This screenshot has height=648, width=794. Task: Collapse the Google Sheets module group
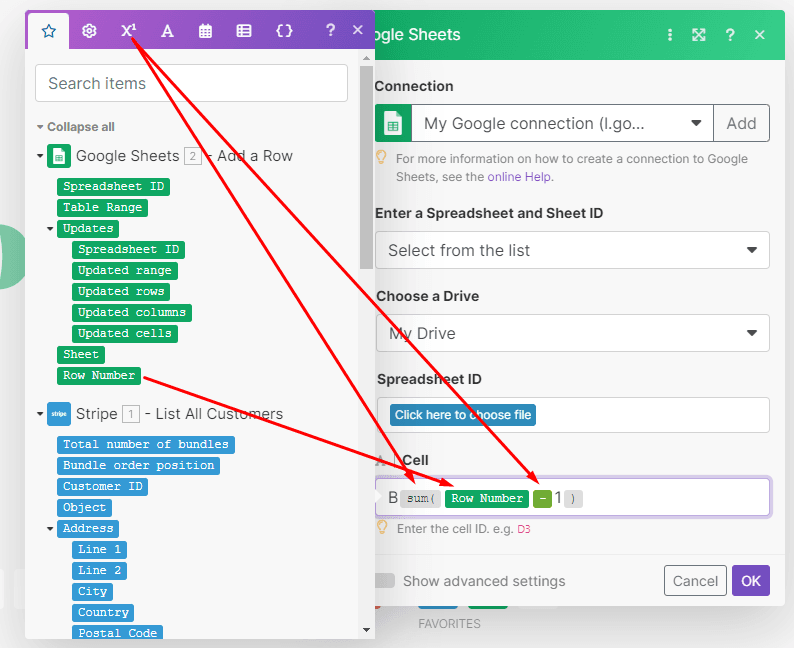pyautogui.click(x=40, y=156)
